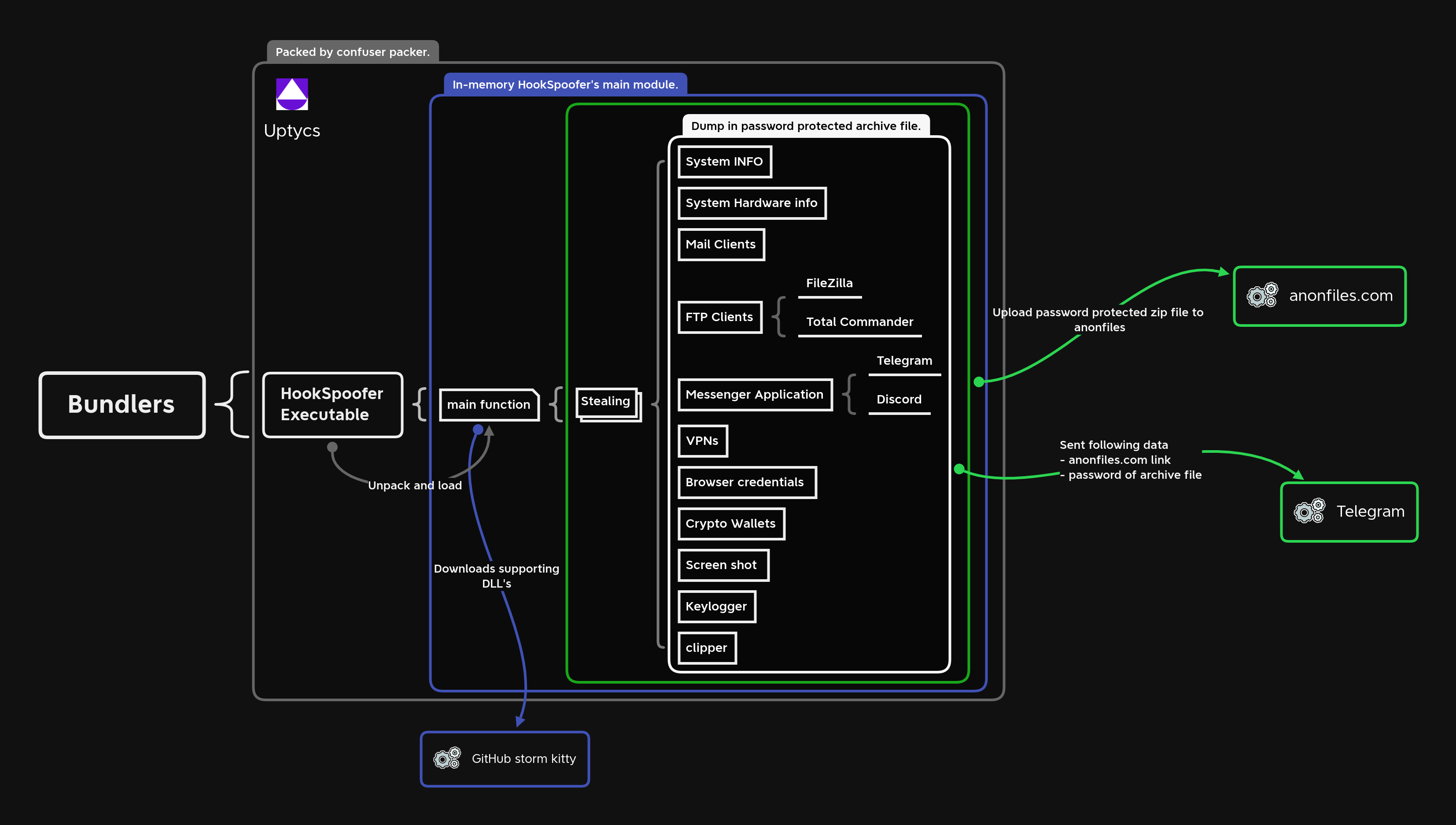Image resolution: width=1456 pixels, height=825 pixels.
Task: Select the HookSpoofer Executable box
Action: [x=332, y=404]
